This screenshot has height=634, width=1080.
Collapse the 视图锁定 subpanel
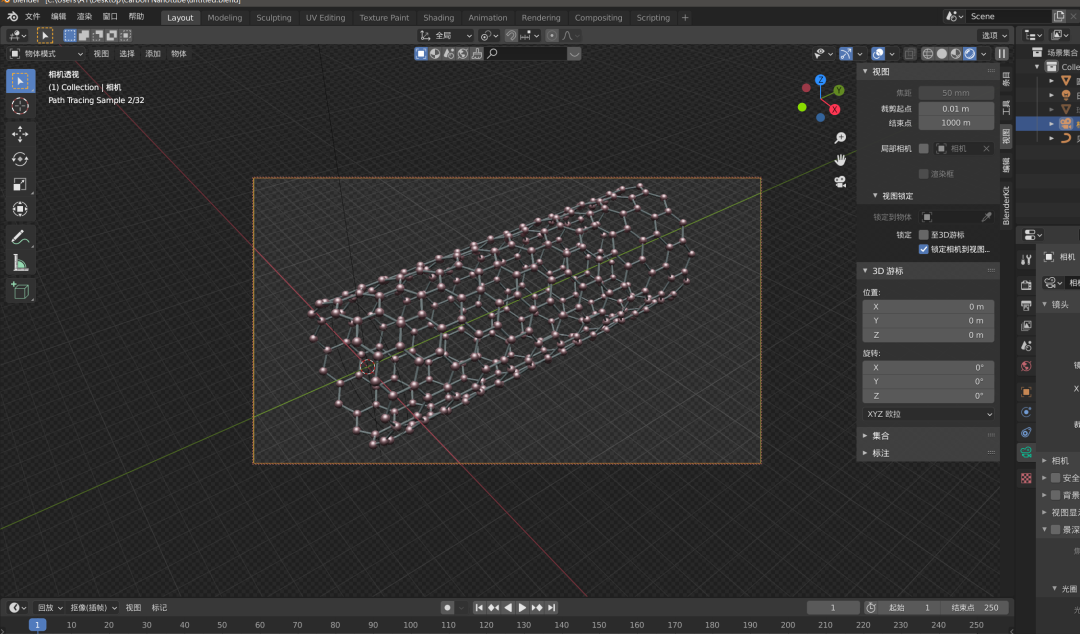(875, 196)
